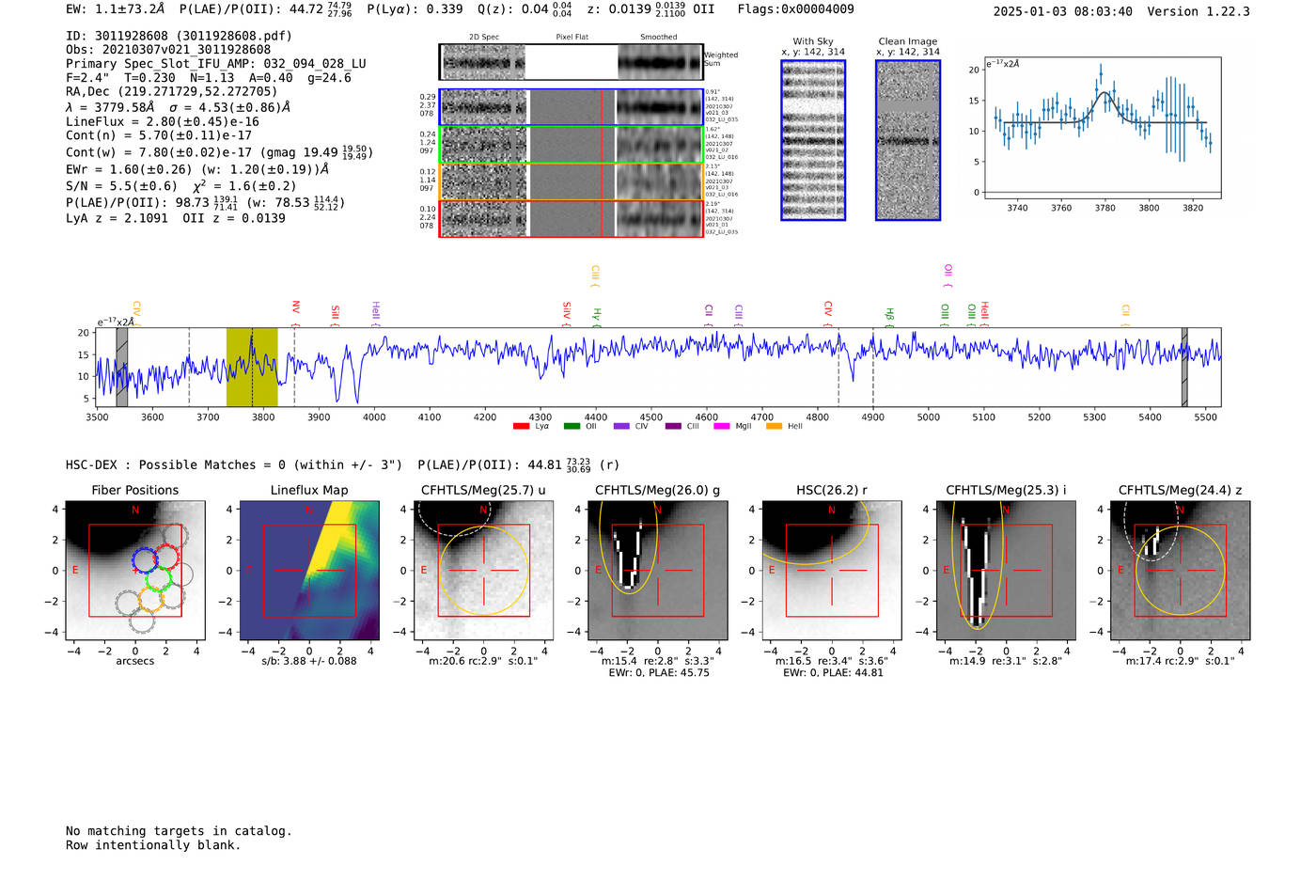
Task: Open the CFHTLS/Meg(24.4) z cutout
Action: pyautogui.click(x=1181, y=570)
